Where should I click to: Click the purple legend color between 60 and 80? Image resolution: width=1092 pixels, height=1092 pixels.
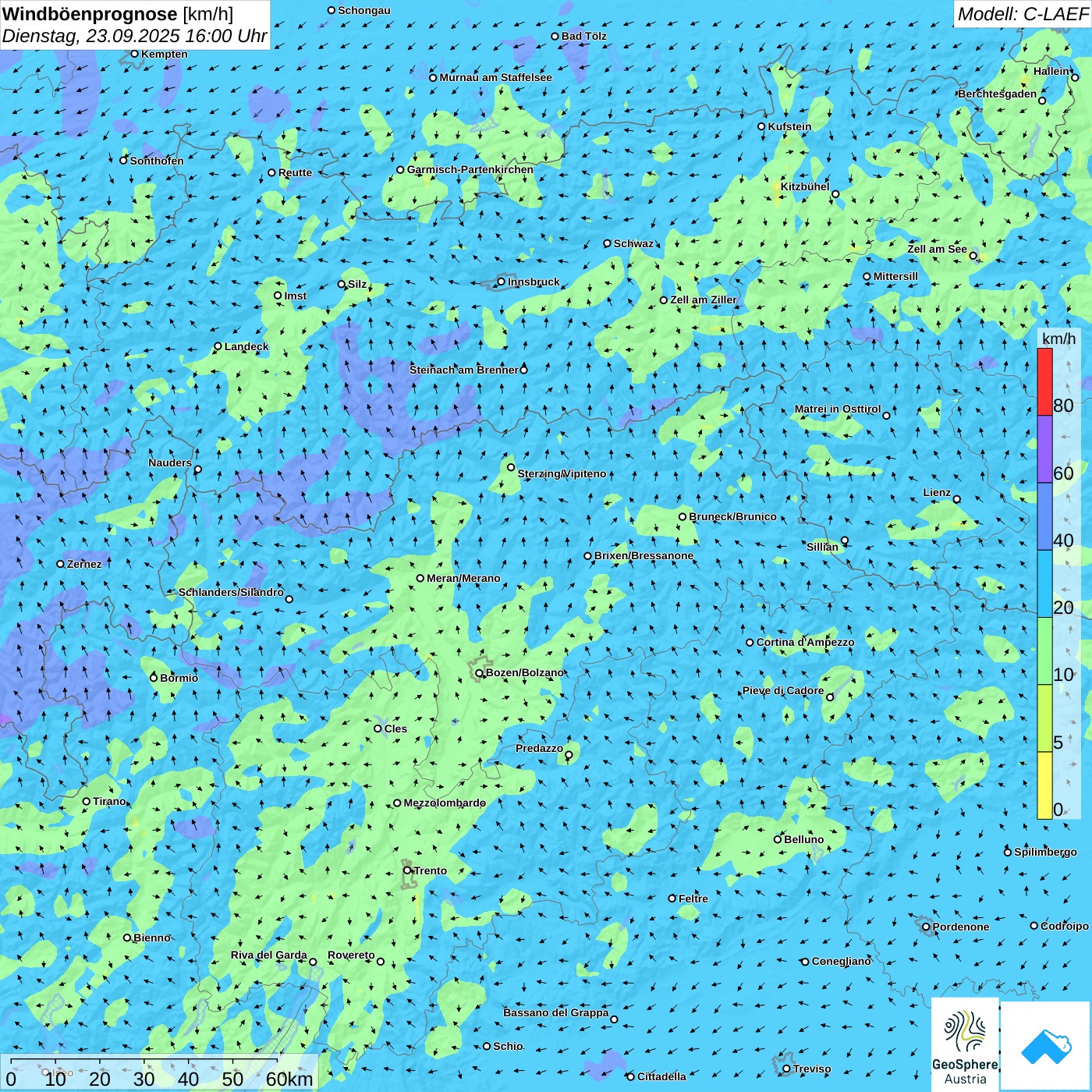tap(1044, 449)
